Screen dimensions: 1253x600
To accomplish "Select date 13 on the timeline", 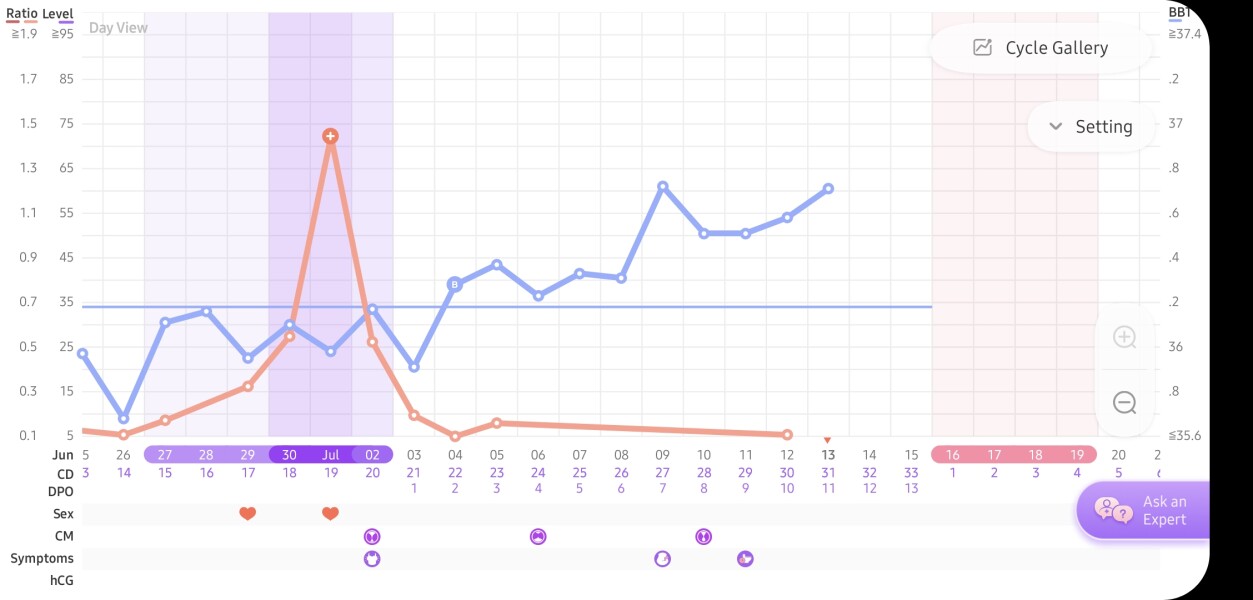I will (x=828, y=455).
